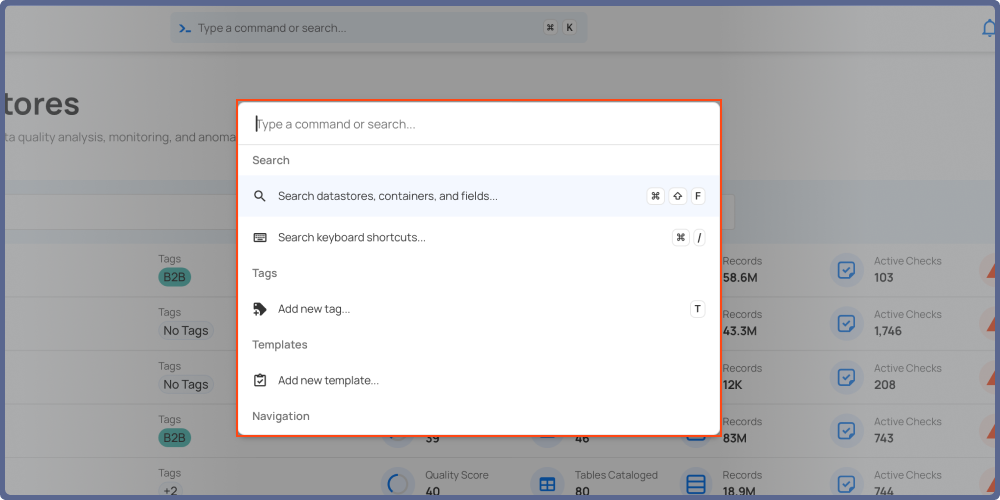Click the terminal prompt icon in top bar
The image size is (1000, 500).
click(x=185, y=28)
